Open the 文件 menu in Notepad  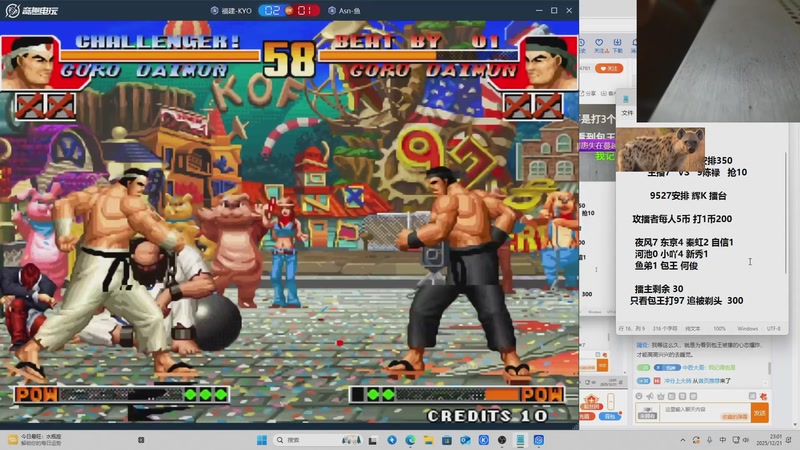click(627, 113)
